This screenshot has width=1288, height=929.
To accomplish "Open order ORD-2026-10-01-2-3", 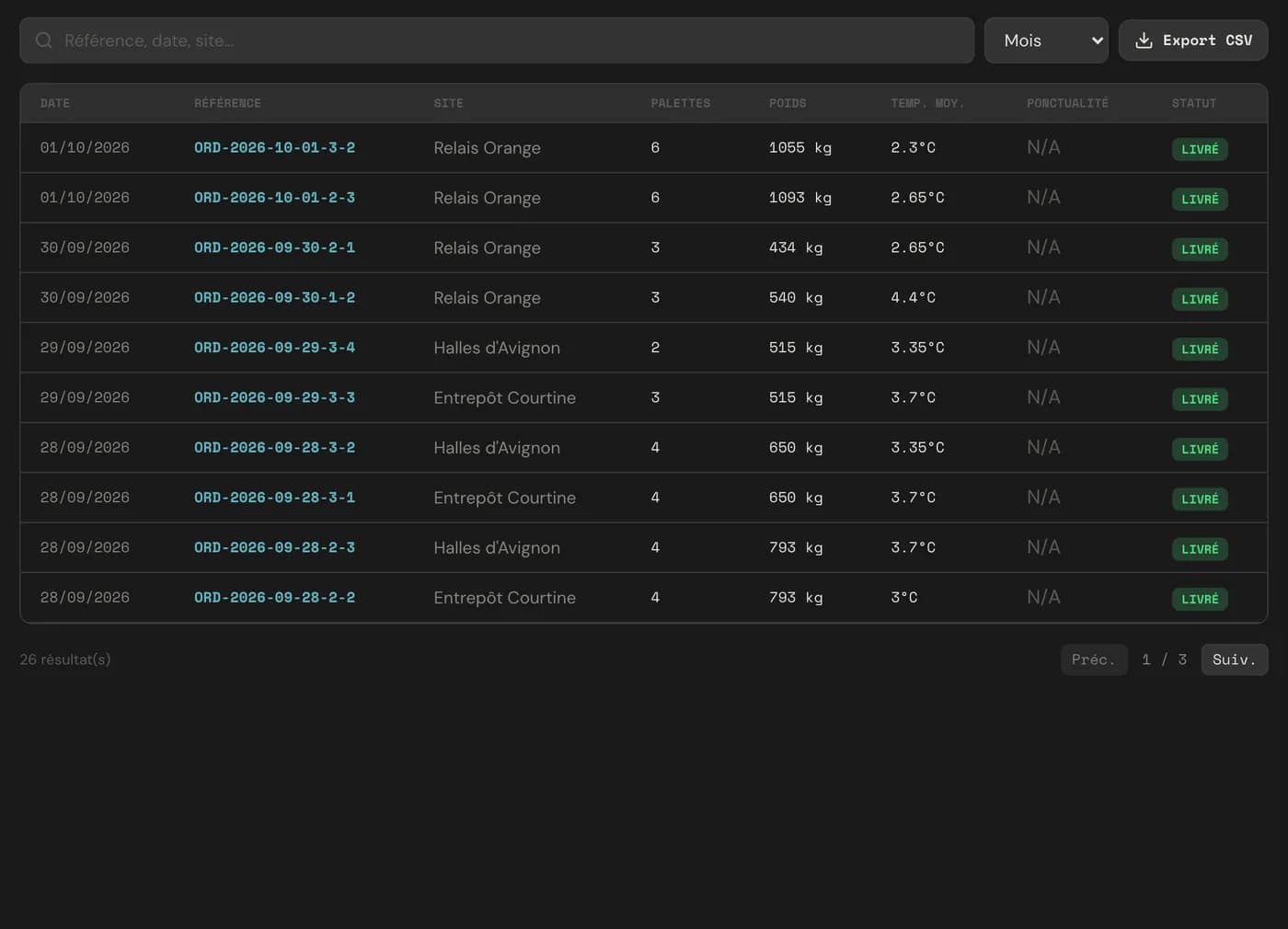I will click(x=274, y=198).
